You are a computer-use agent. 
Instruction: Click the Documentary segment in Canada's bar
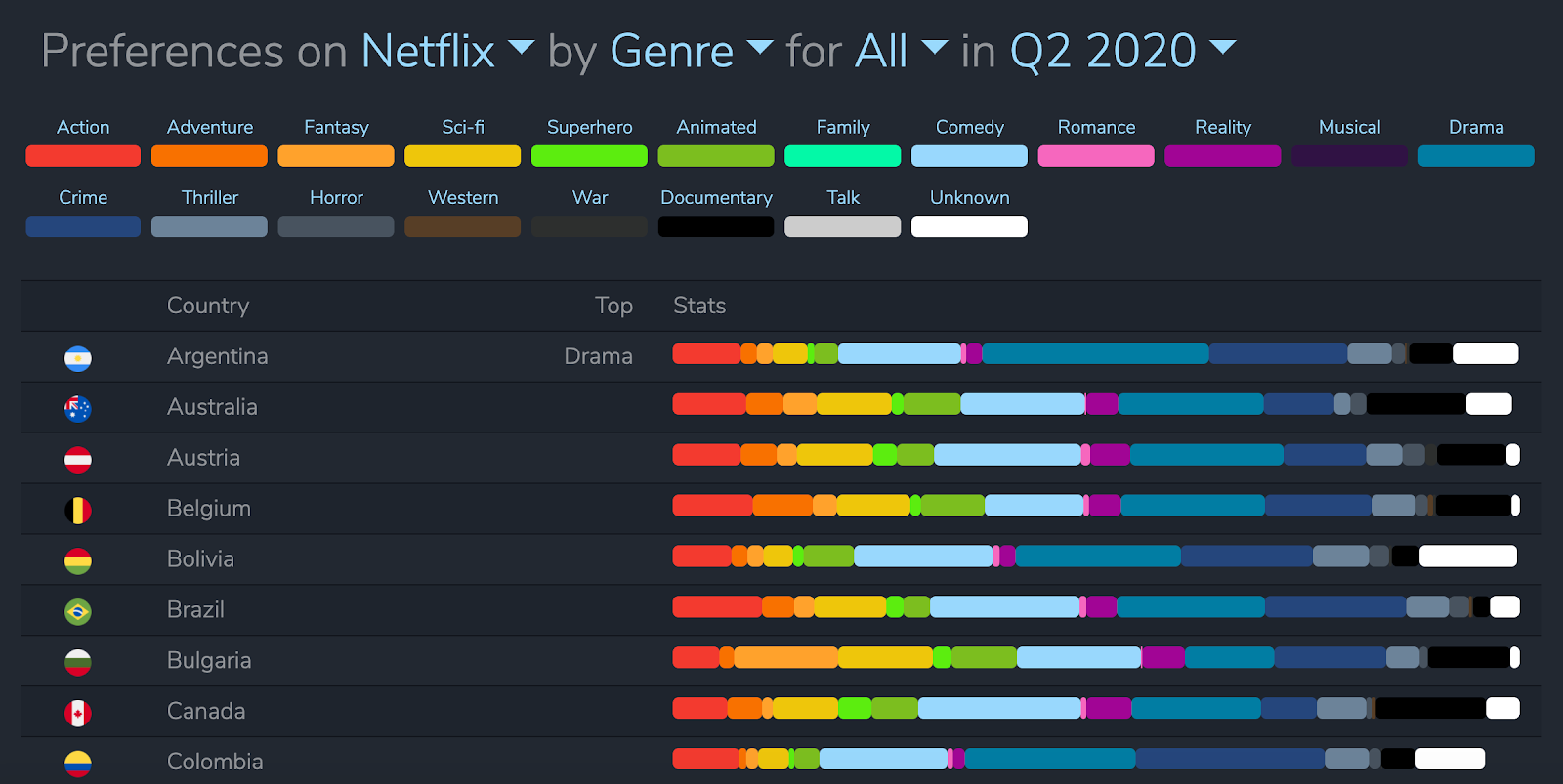[1430, 708]
